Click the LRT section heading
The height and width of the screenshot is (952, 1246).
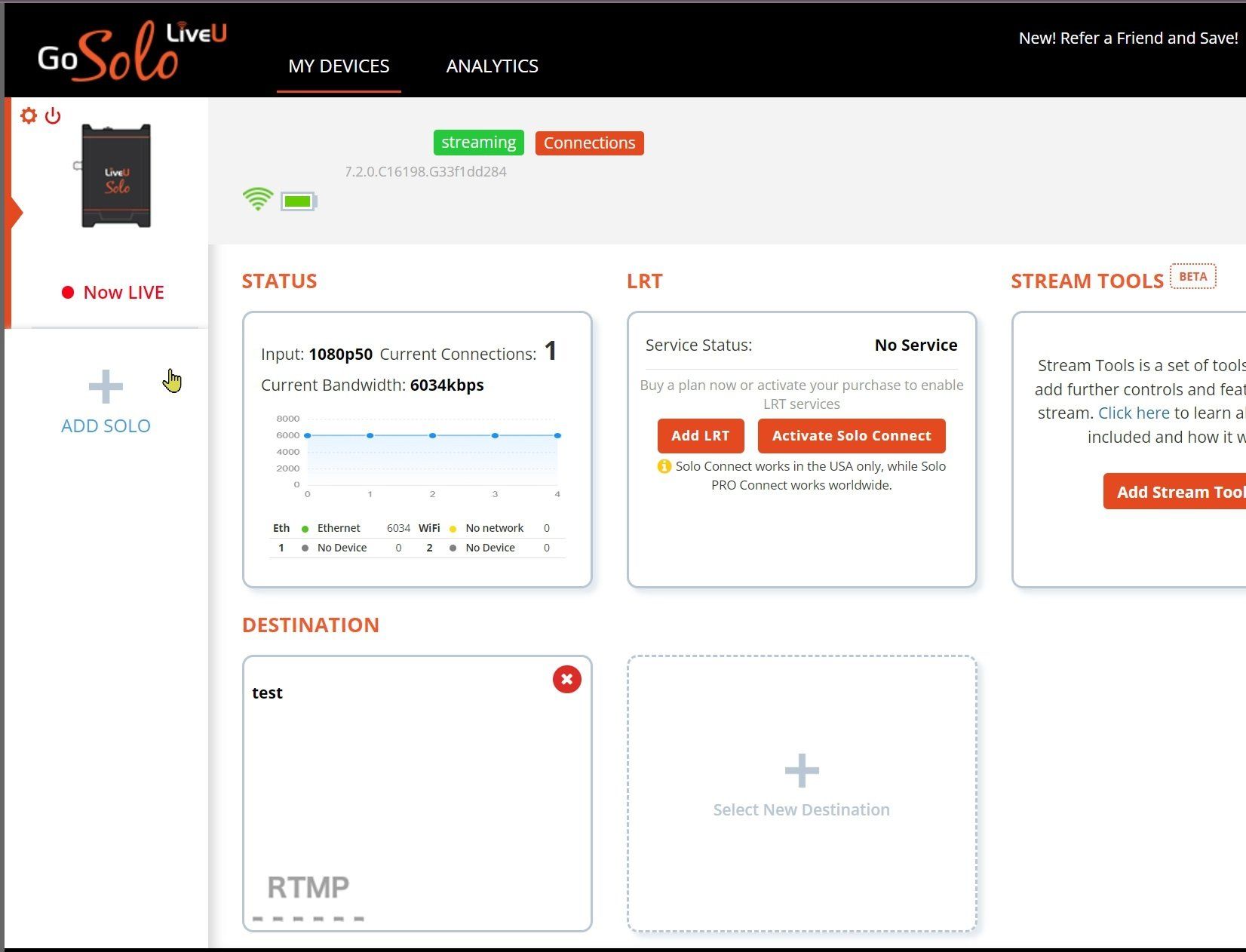644,281
